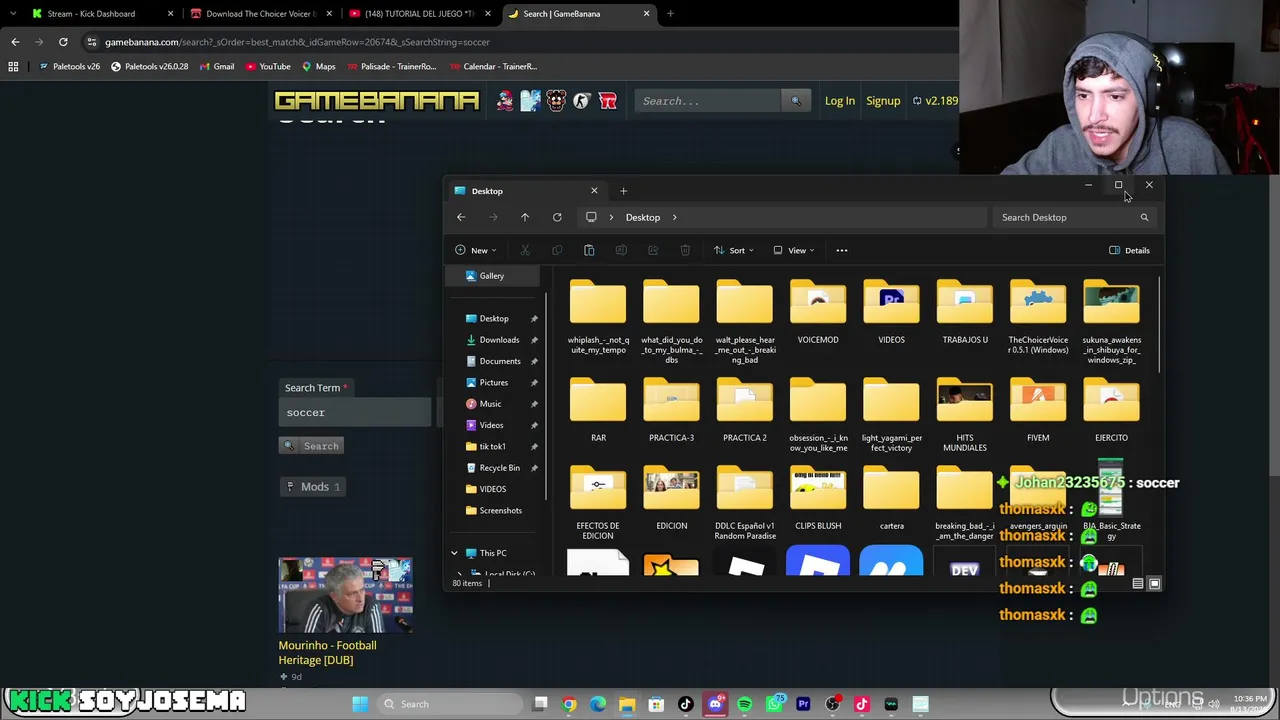1280x720 pixels.
Task: Open the Mourinho mod thumbnail image
Action: pos(345,596)
